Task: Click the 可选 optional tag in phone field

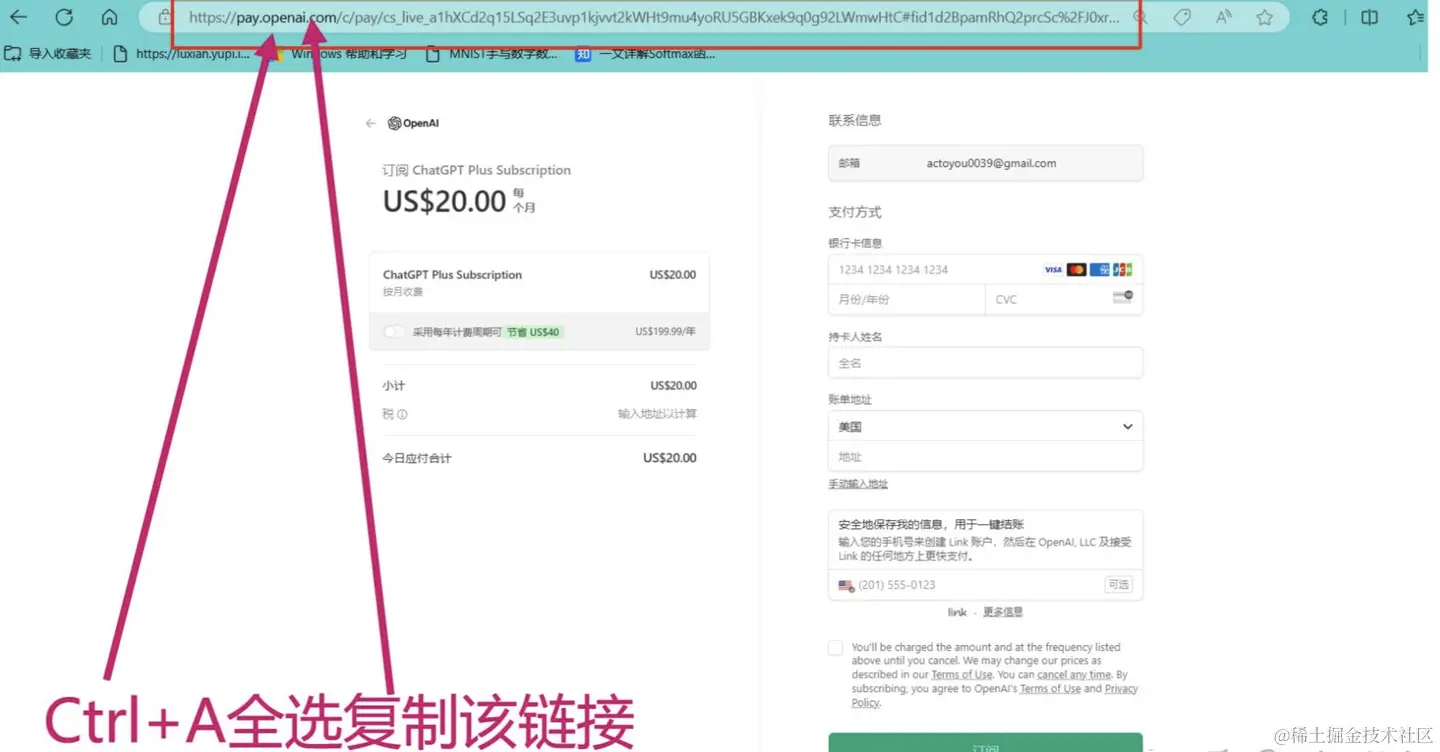Action: (x=1118, y=585)
